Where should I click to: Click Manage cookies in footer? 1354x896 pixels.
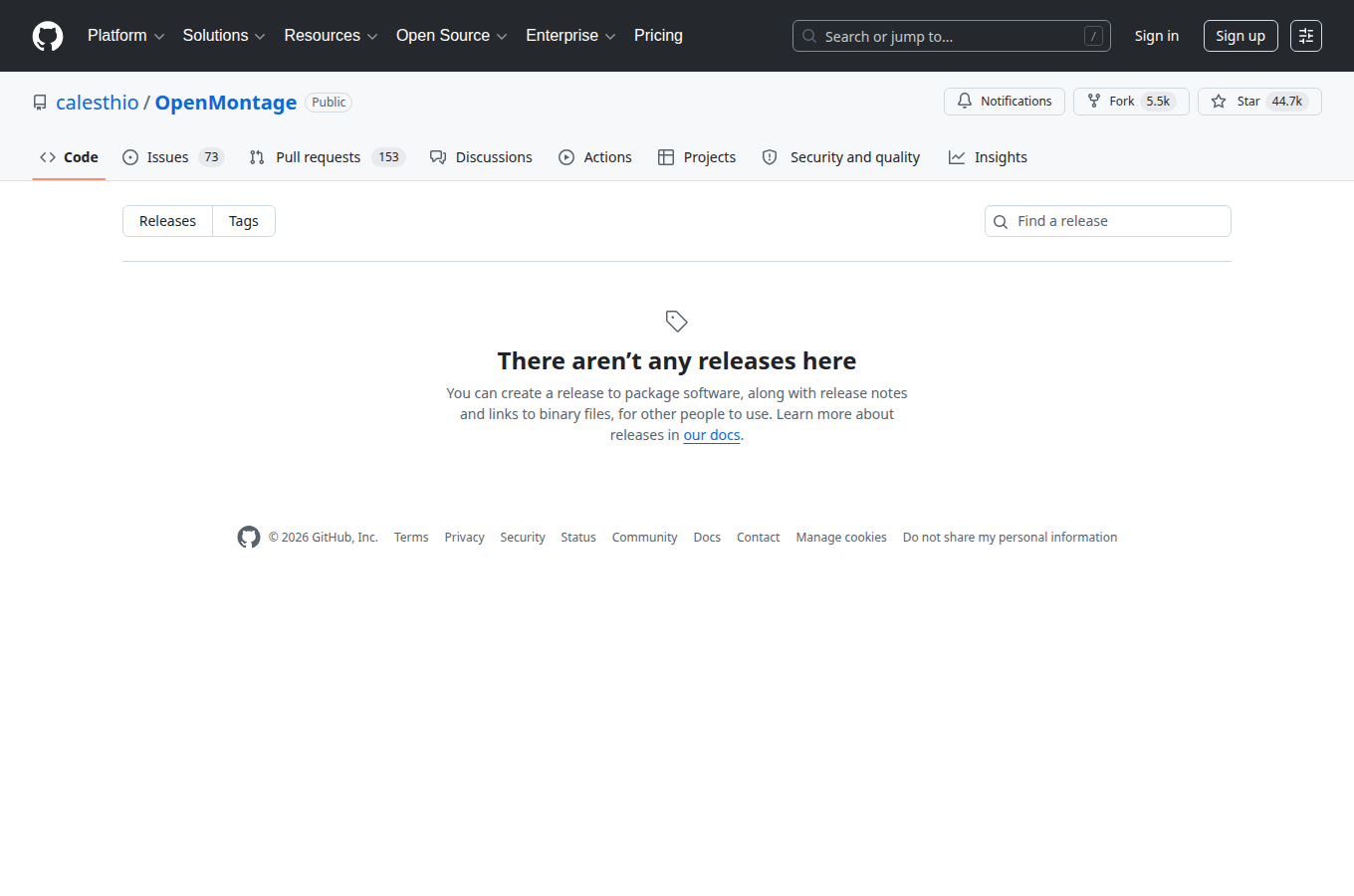[841, 538]
